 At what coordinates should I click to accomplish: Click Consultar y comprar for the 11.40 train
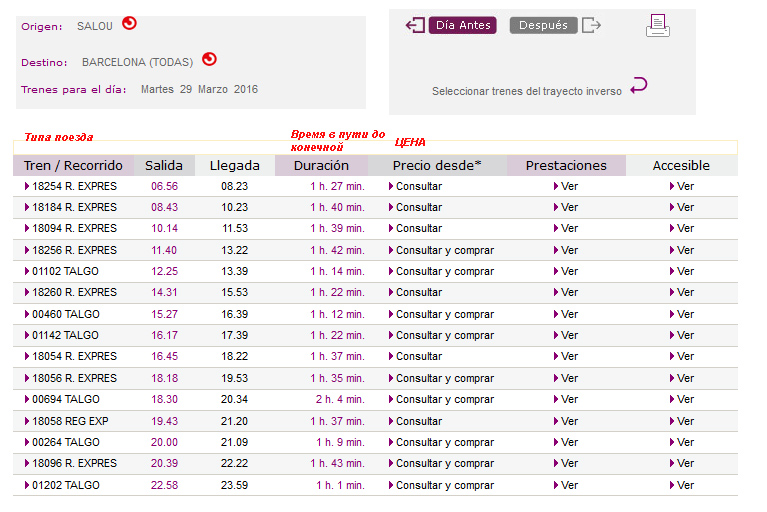pyautogui.click(x=441, y=250)
